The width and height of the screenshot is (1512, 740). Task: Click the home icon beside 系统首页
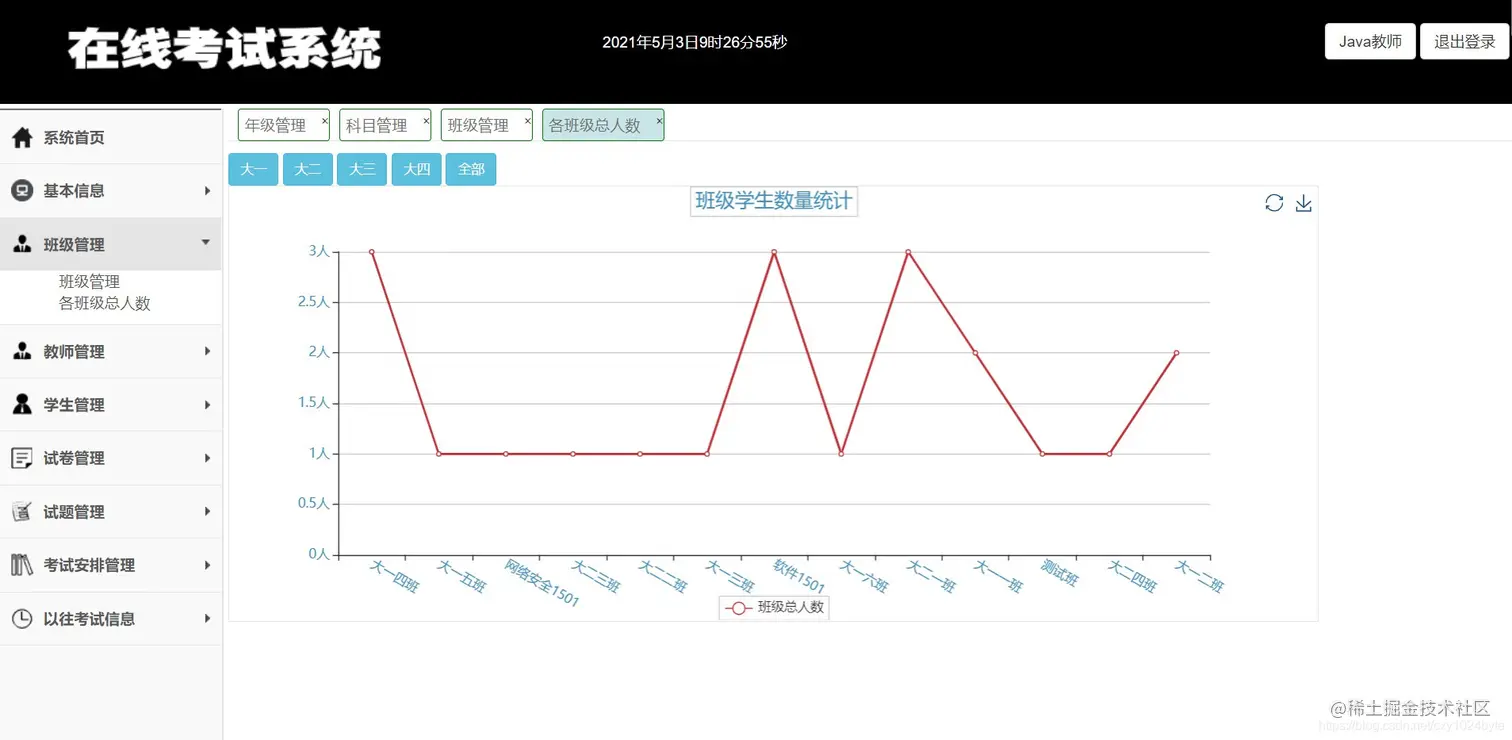coord(22,138)
